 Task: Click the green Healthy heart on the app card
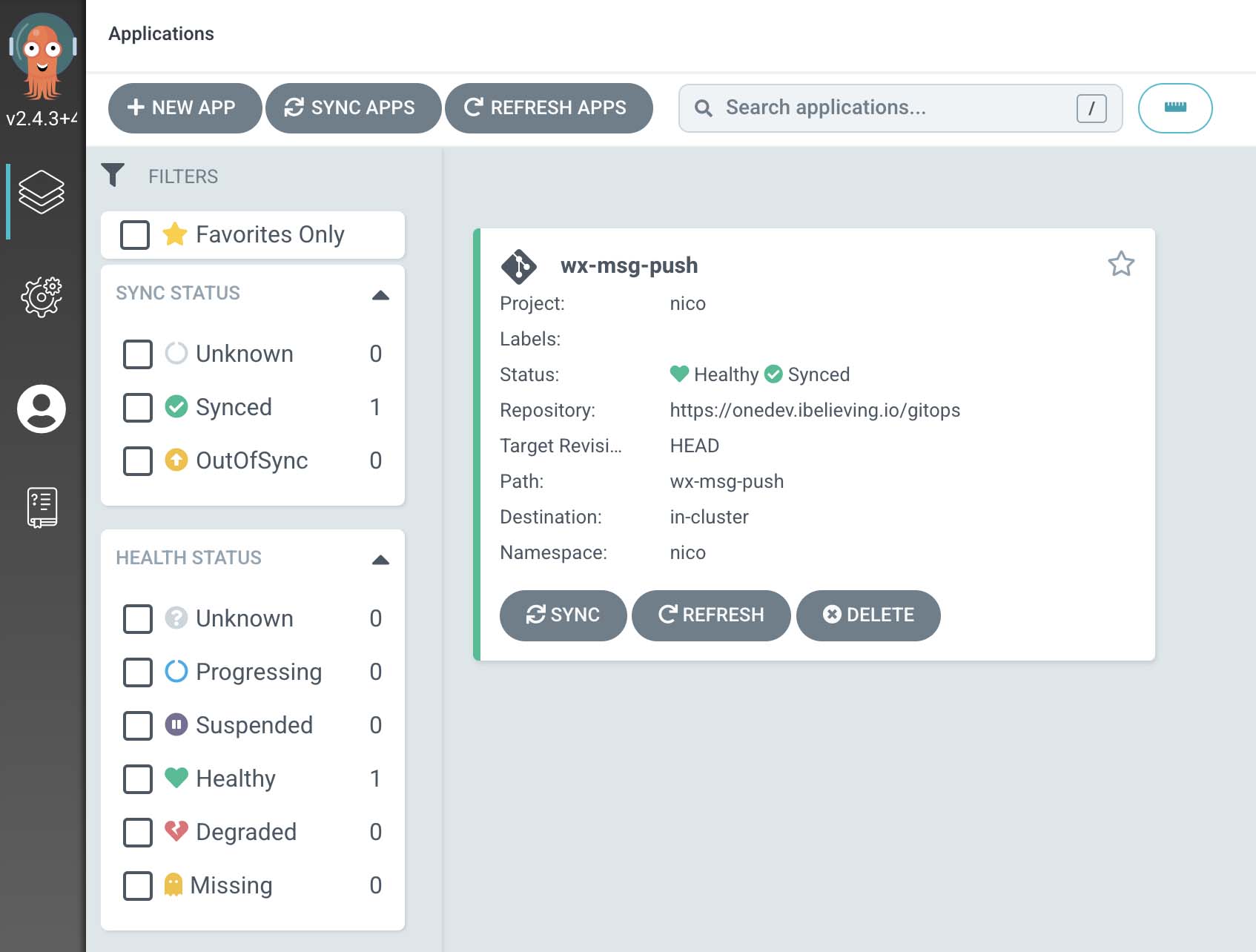click(x=679, y=374)
